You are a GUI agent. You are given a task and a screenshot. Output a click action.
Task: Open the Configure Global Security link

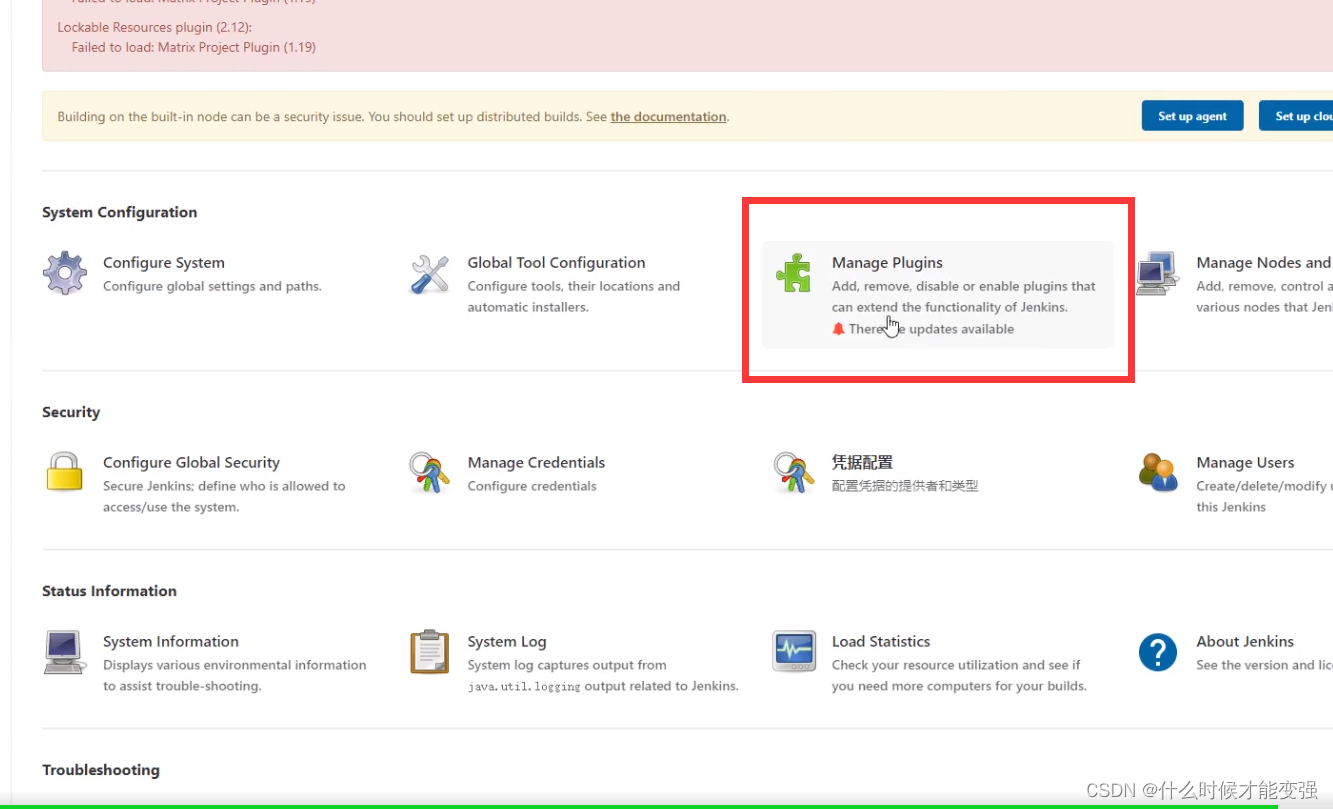[191, 463]
